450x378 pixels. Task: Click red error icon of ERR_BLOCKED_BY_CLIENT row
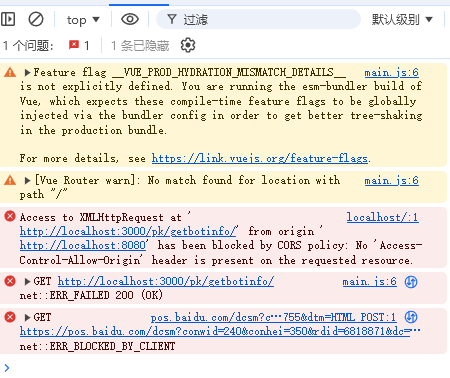pyautogui.click(x=10, y=317)
